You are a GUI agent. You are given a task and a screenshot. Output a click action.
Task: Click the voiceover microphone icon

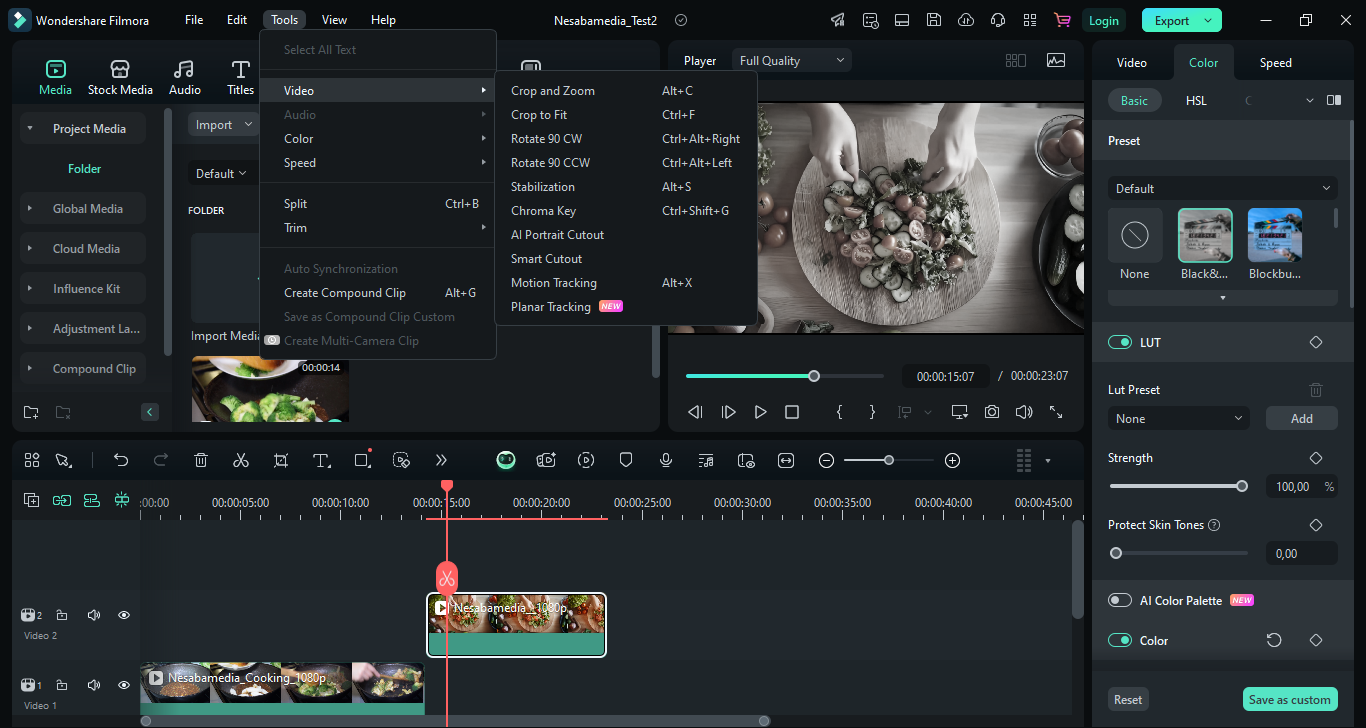666,460
